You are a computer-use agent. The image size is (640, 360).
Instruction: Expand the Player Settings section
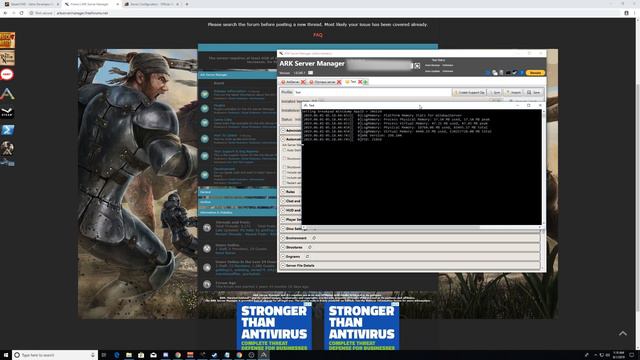point(283,220)
